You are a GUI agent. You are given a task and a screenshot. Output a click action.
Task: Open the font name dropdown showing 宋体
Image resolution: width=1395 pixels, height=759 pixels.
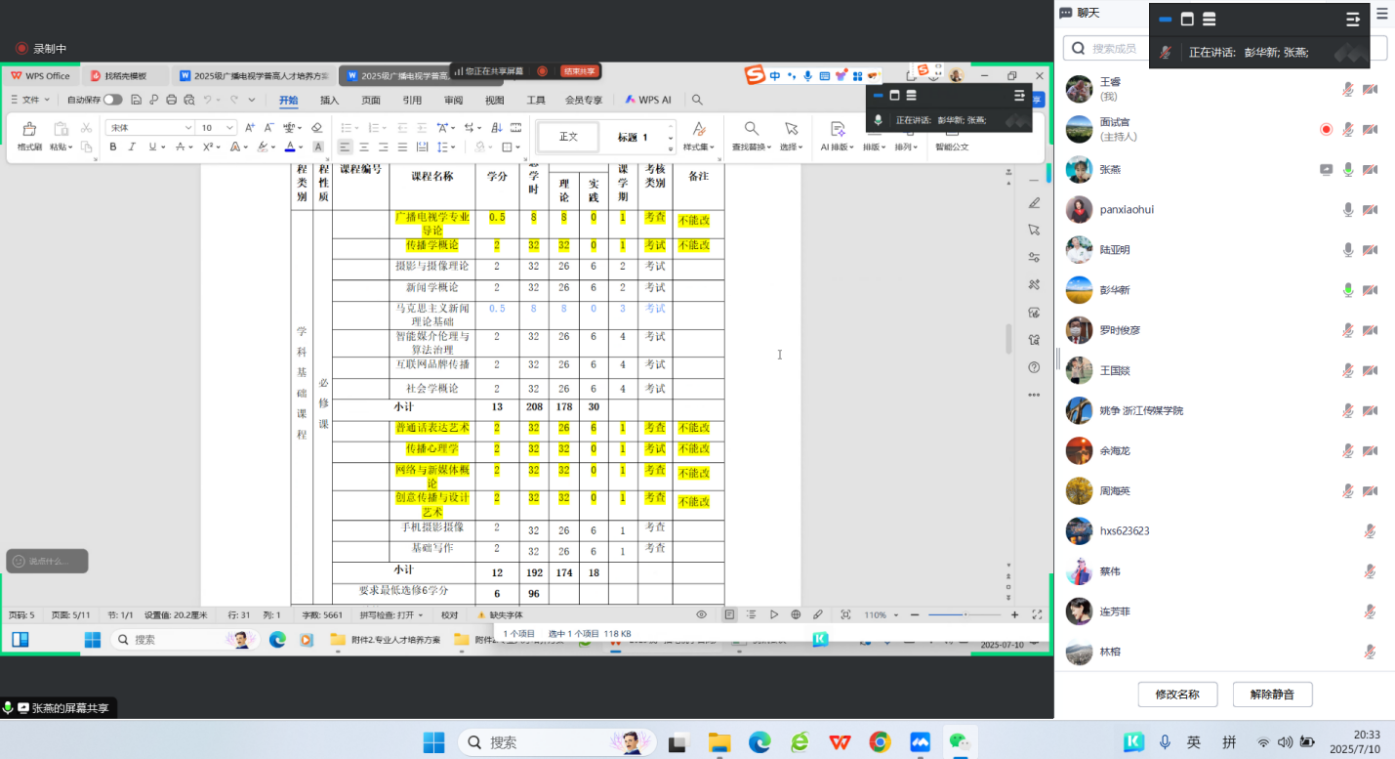151,128
